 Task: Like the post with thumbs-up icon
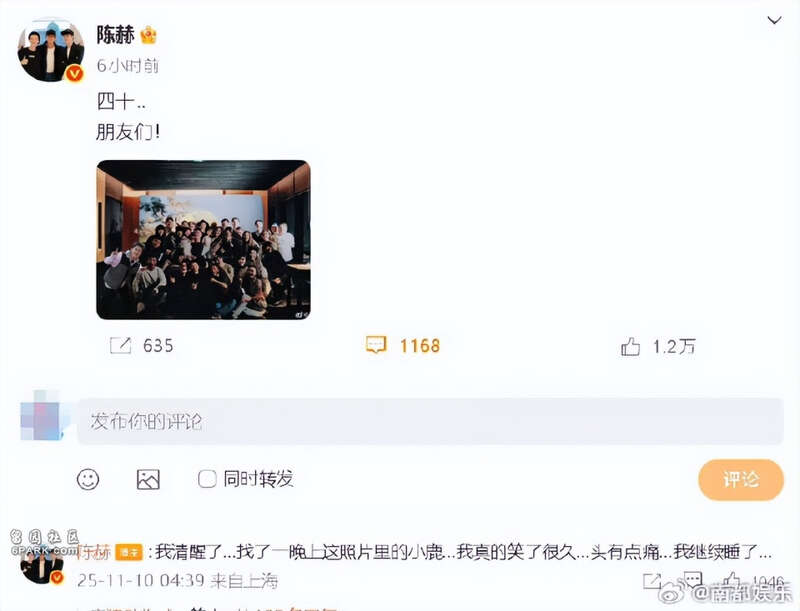point(631,347)
